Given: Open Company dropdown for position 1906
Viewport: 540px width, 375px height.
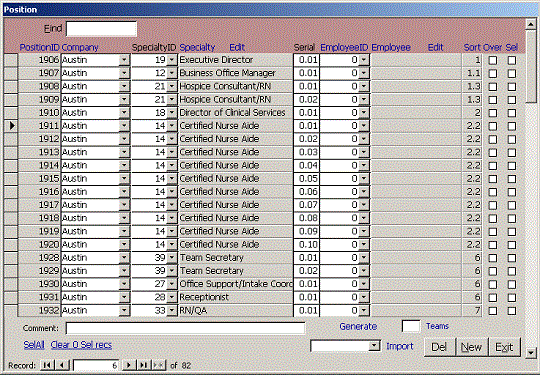Looking at the screenshot, I should click(x=124, y=60).
